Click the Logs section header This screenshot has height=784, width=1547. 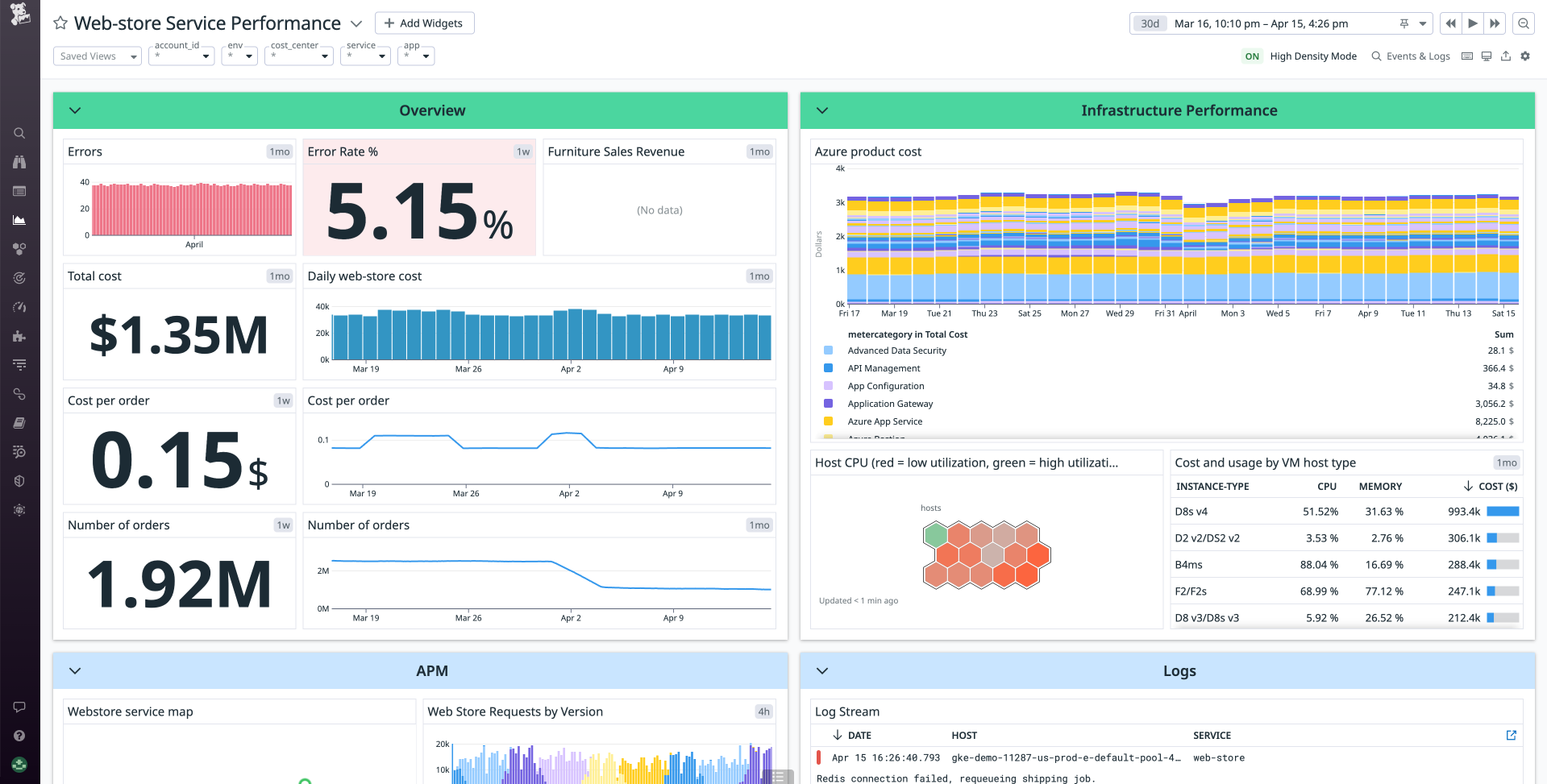[x=1179, y=670]
